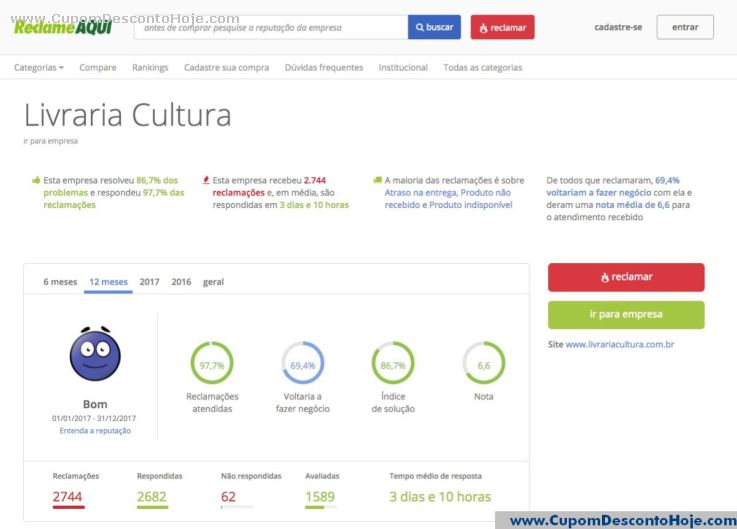Go to Rankings page
The height and width of the screenshot is (529, 737).
(150, 67)
